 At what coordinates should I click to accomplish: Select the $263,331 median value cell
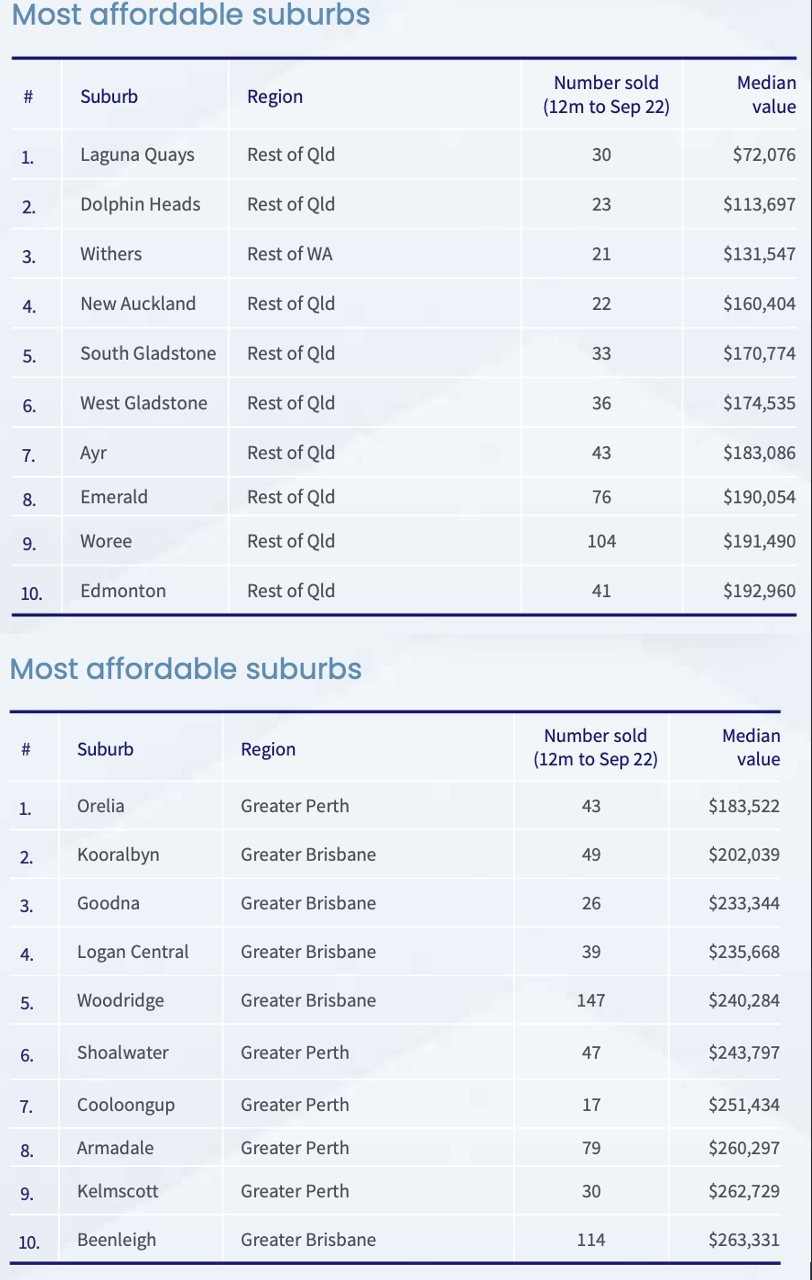[x=744, y=1240]
